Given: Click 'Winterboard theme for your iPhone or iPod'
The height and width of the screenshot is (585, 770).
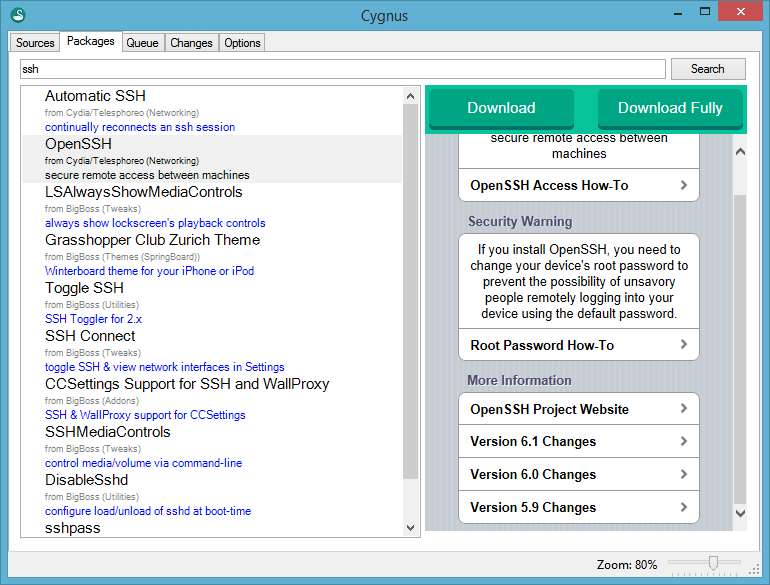Looking at the screenshot, I should (x=149, y=271).
